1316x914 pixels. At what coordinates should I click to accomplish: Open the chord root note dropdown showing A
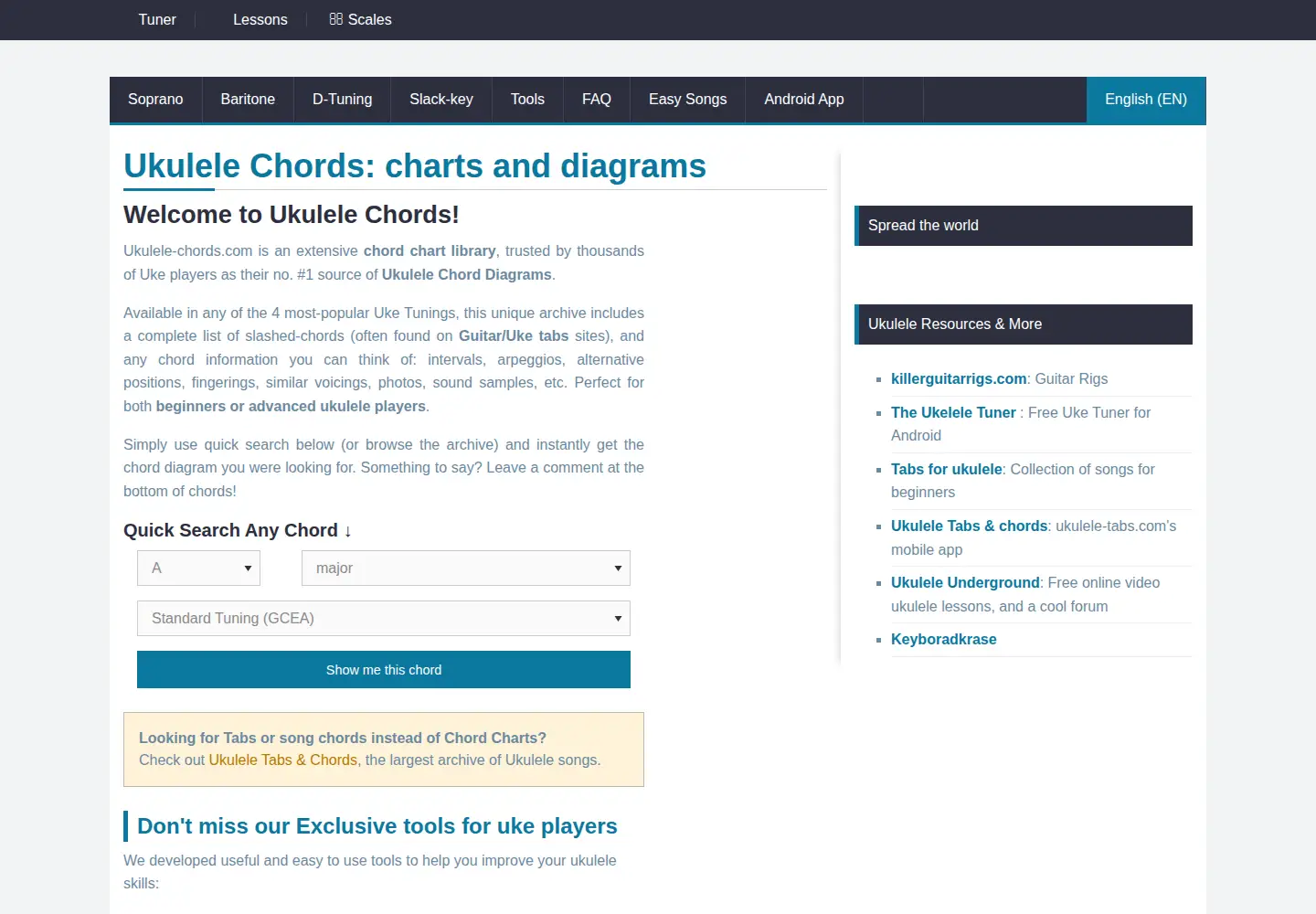198,569
